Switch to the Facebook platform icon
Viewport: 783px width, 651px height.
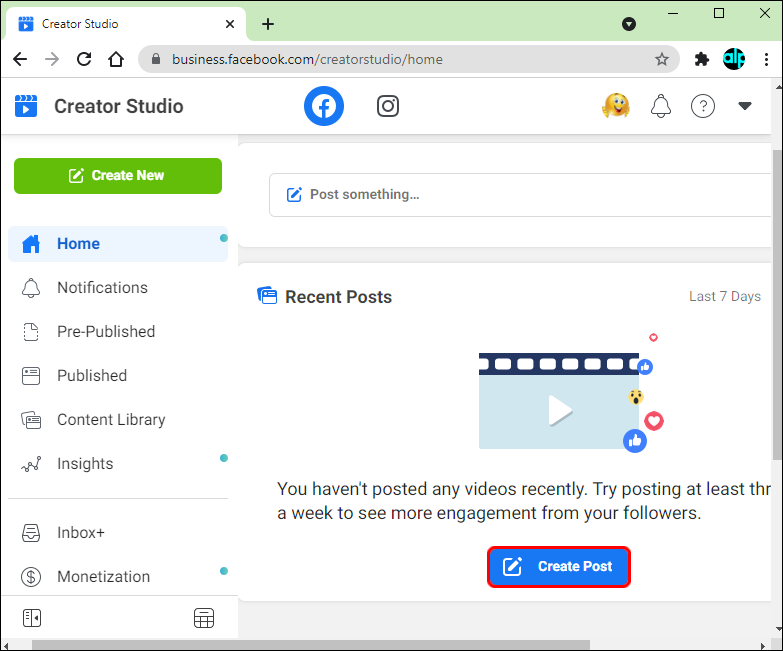click(x=324, y=106)
